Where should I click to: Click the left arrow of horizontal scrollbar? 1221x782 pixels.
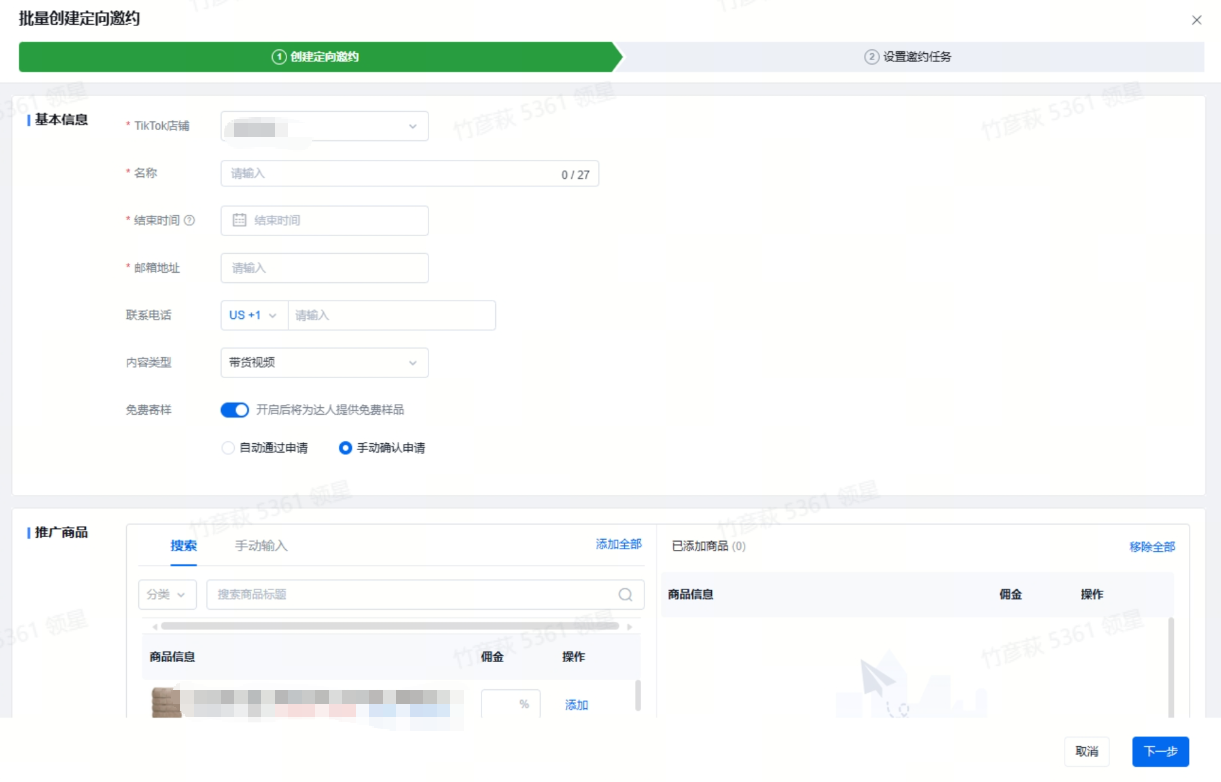(155, 627)
